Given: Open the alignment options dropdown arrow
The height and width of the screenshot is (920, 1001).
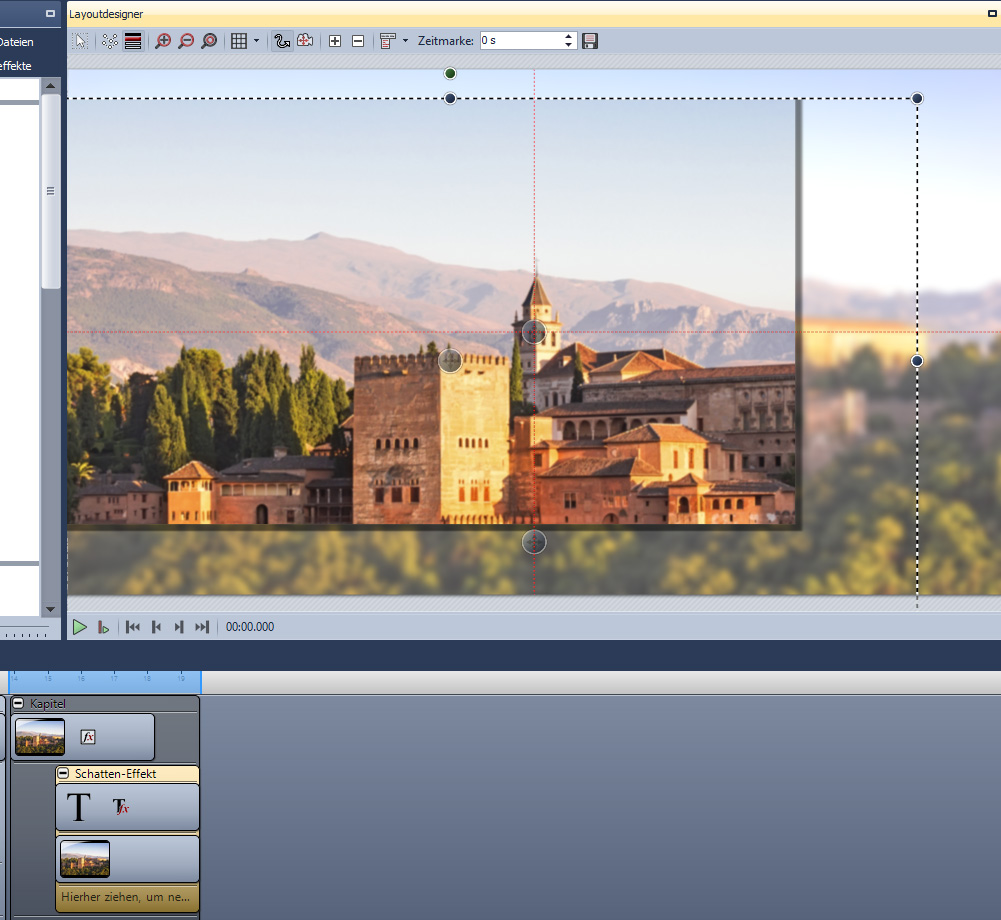Looking at the screenshot, I should click(405, 41).
